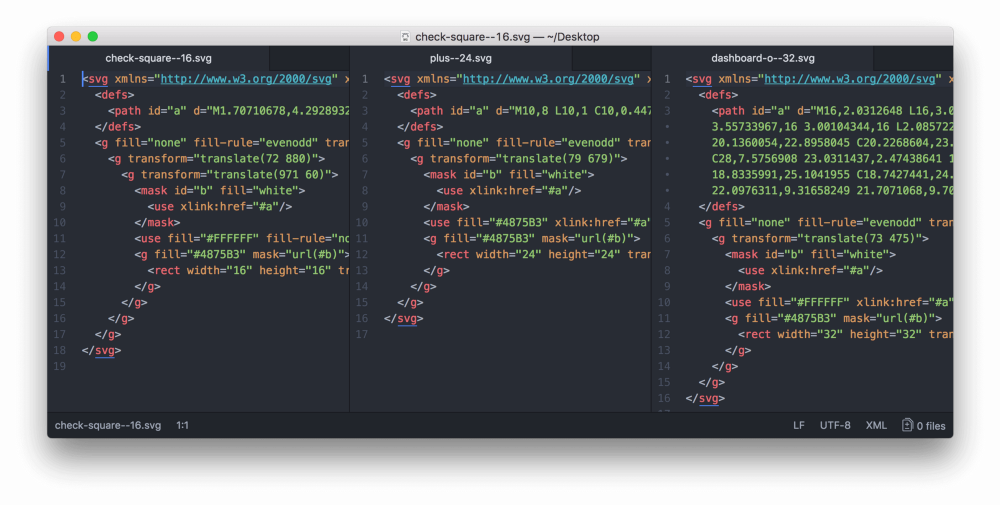Open the UTF-8 encoding selector
This screenshot has width=1000, height=505.
(835, 425)
